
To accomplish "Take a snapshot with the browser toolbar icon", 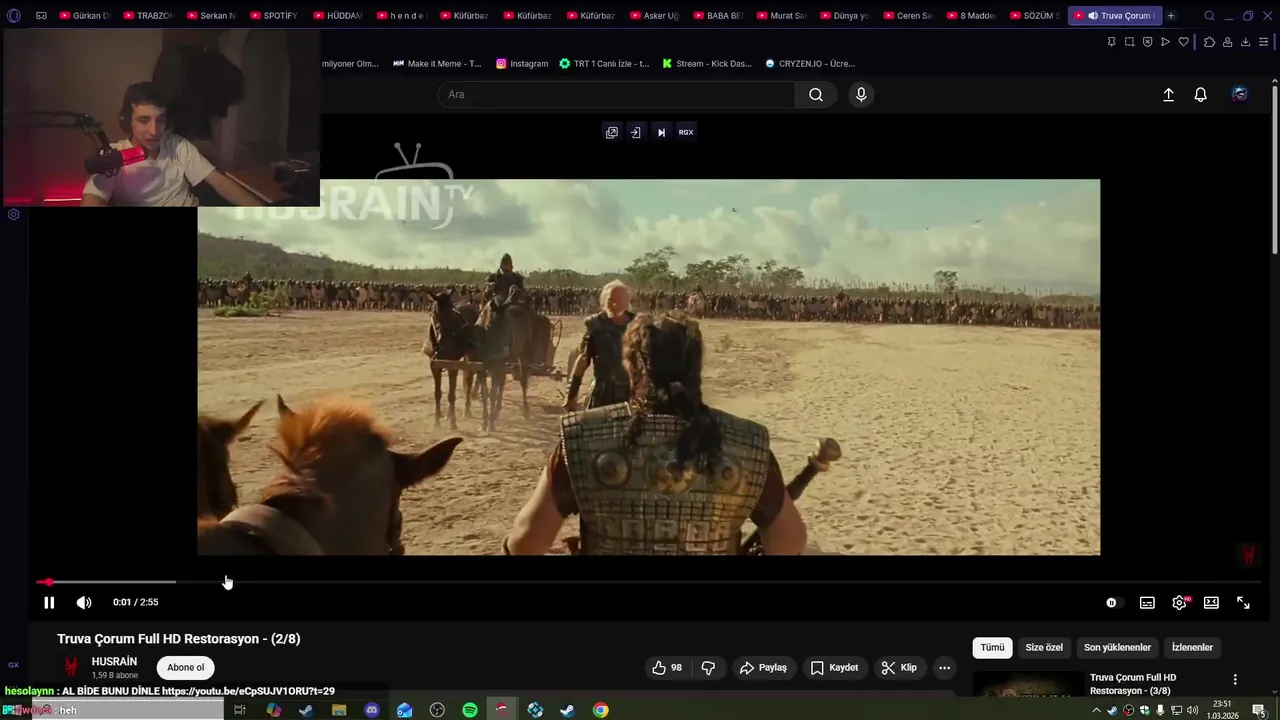I will (x=1129, y=42).
